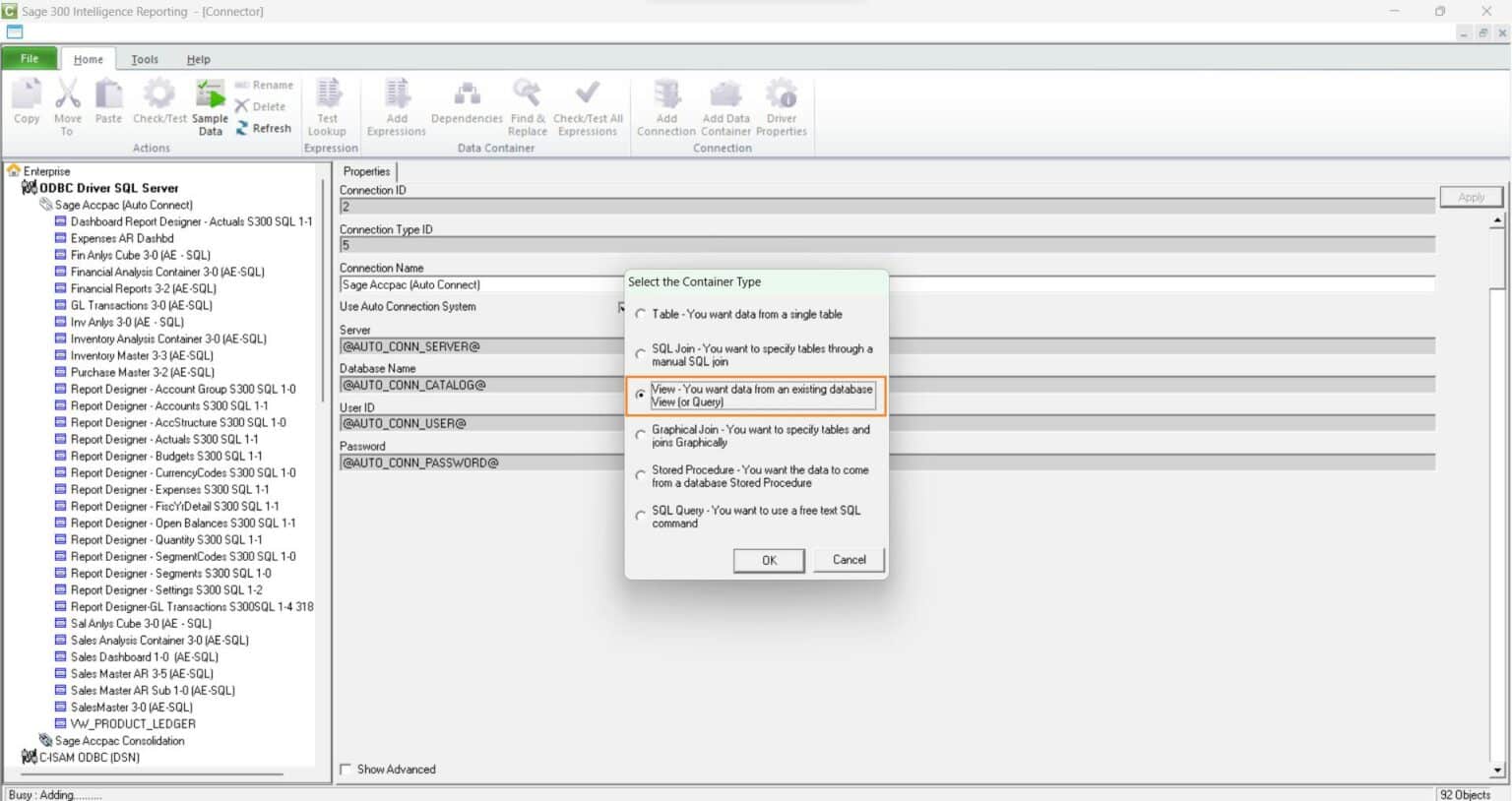Open Driver Properties
1512x801 pixels.
(782, 102)
